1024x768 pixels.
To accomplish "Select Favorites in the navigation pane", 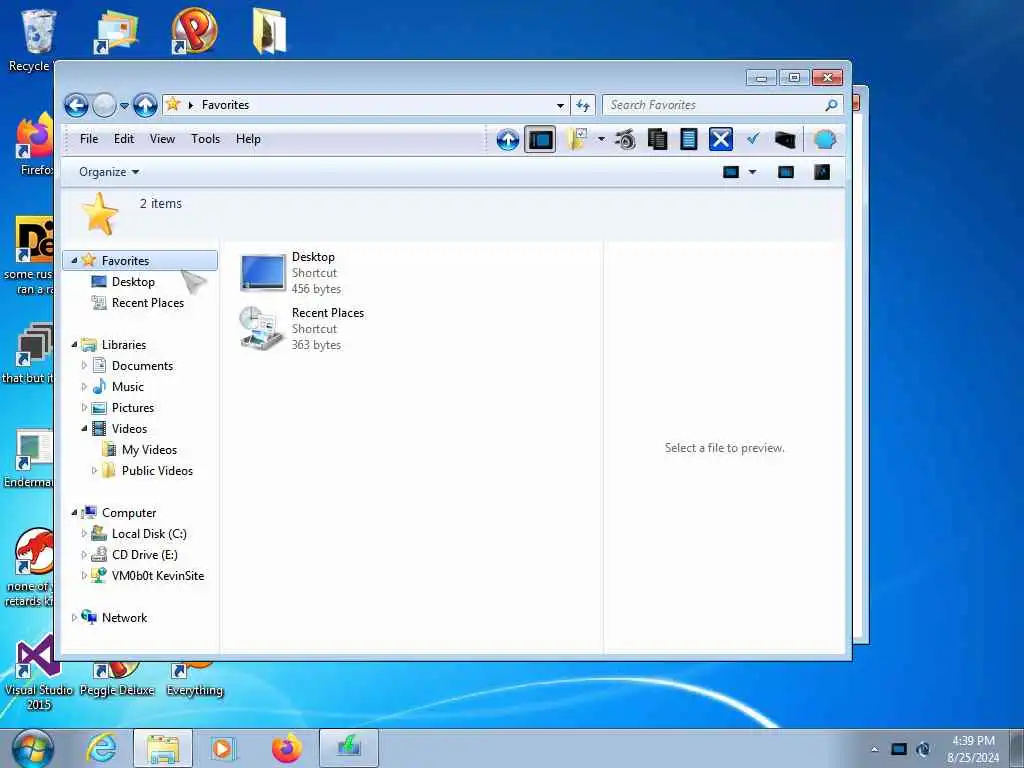I will [x=140, y=261].
